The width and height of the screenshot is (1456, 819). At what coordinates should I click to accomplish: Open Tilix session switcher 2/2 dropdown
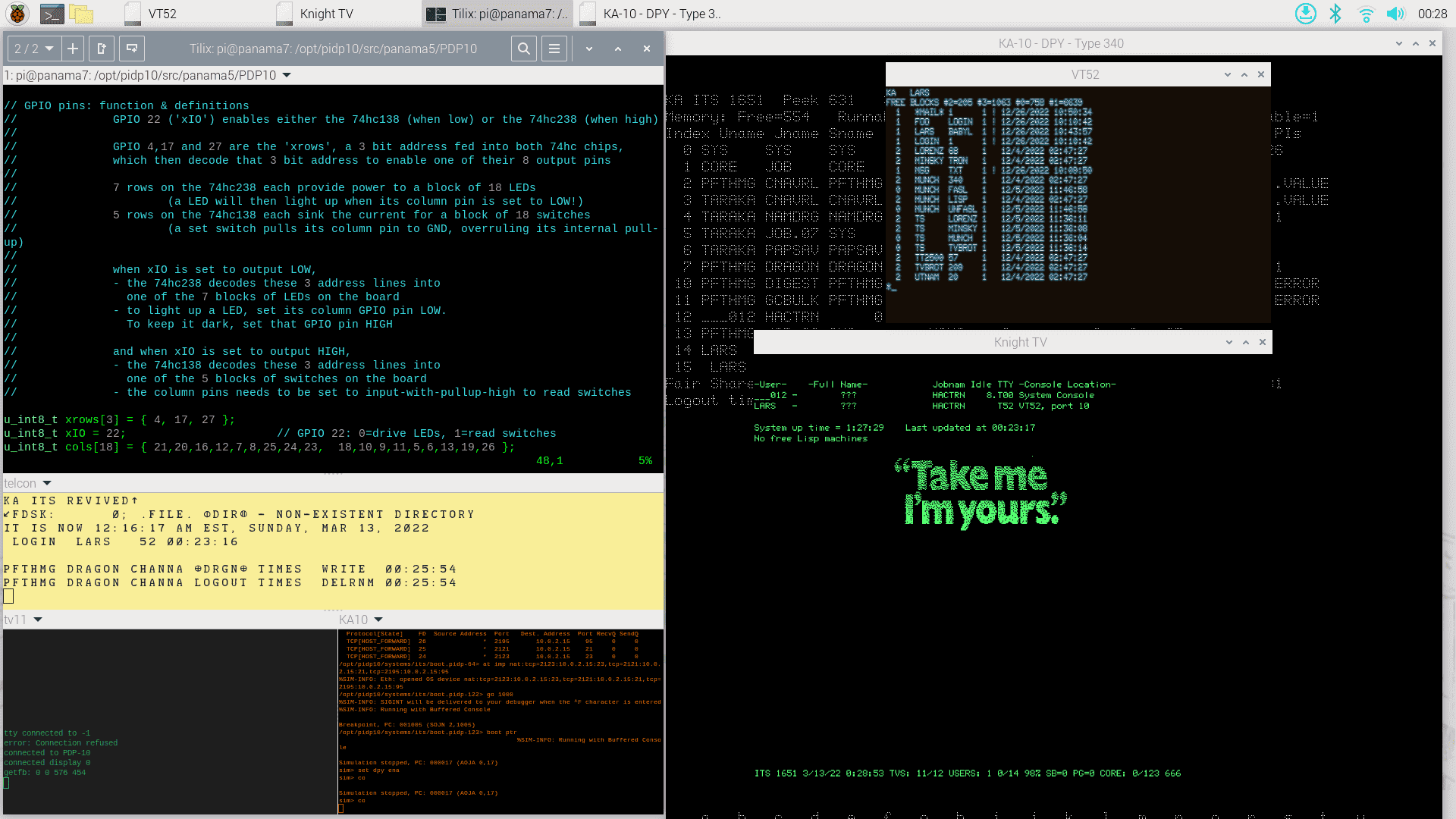(x=33, y=49)
